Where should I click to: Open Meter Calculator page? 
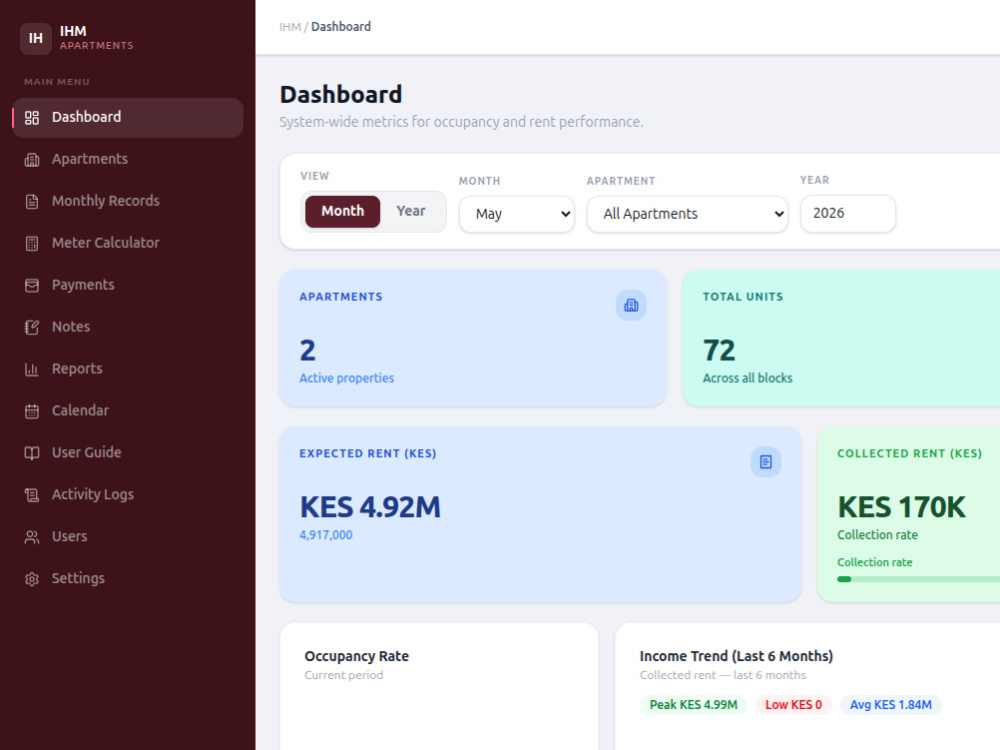pyautogui.click(x=128, y=244)
